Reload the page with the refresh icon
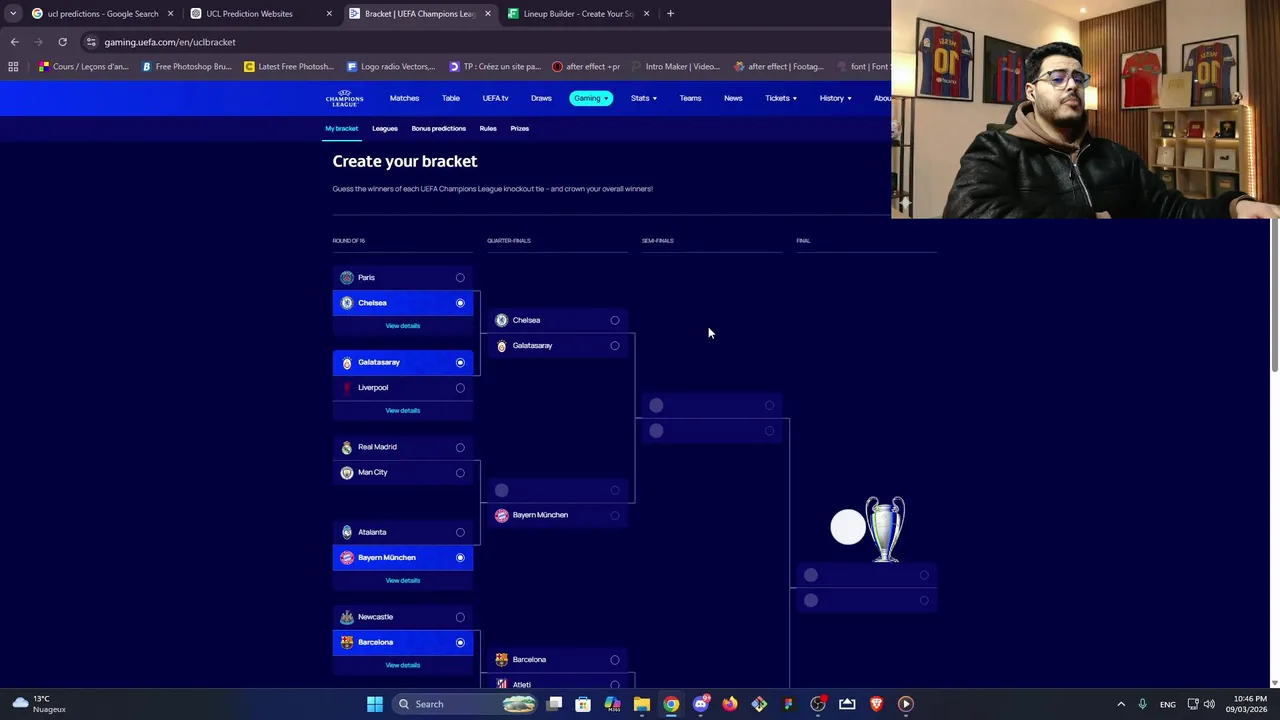 point(62,42)
